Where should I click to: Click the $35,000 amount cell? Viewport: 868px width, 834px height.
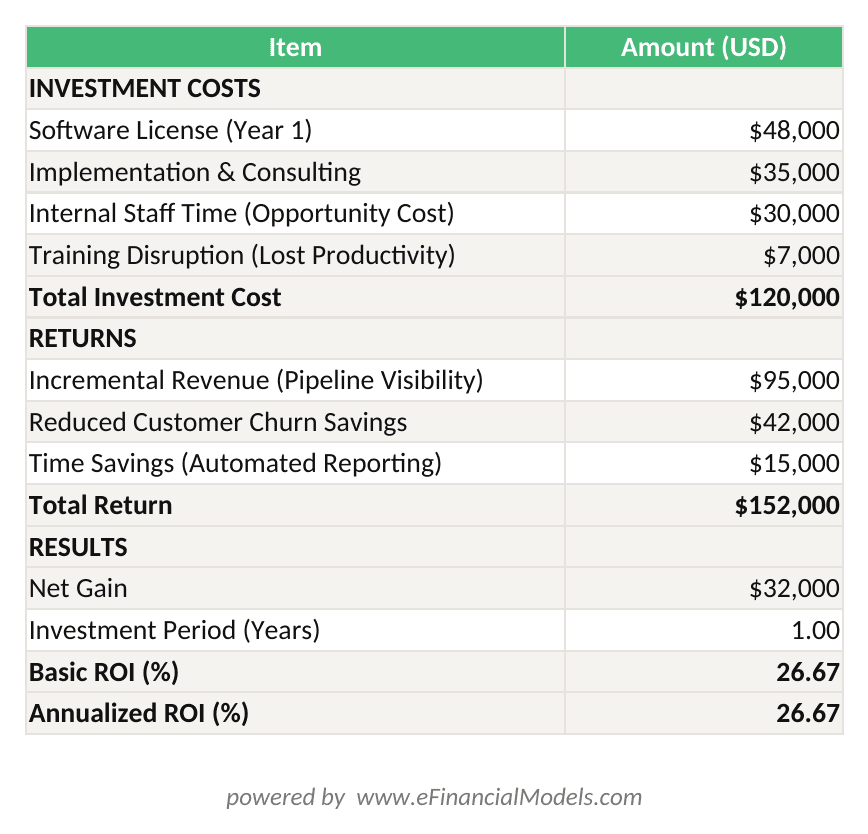point(704,172)
